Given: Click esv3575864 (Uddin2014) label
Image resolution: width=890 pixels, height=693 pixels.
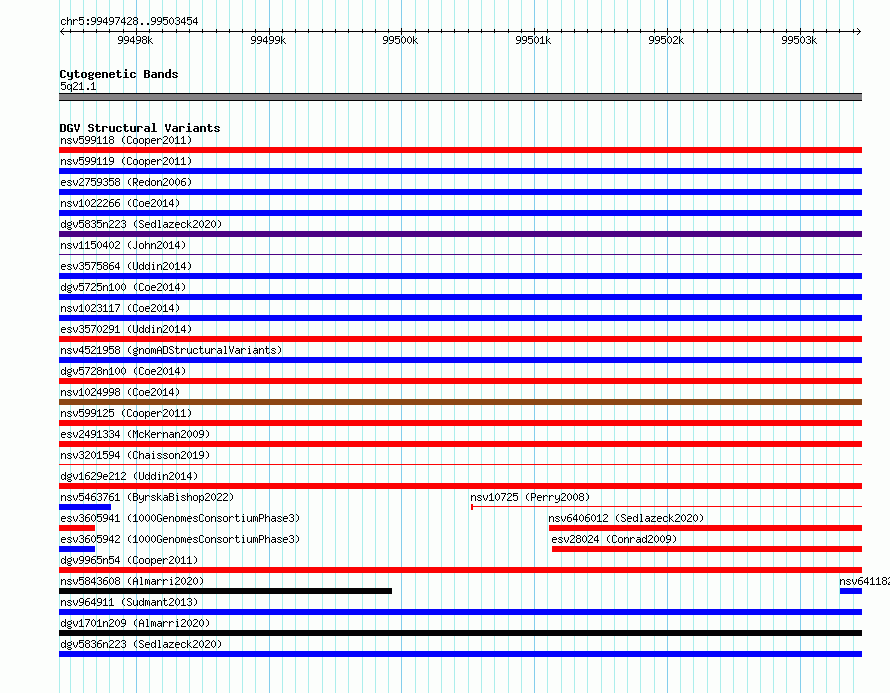Looking at the screenshot, I should coord(126,266).
